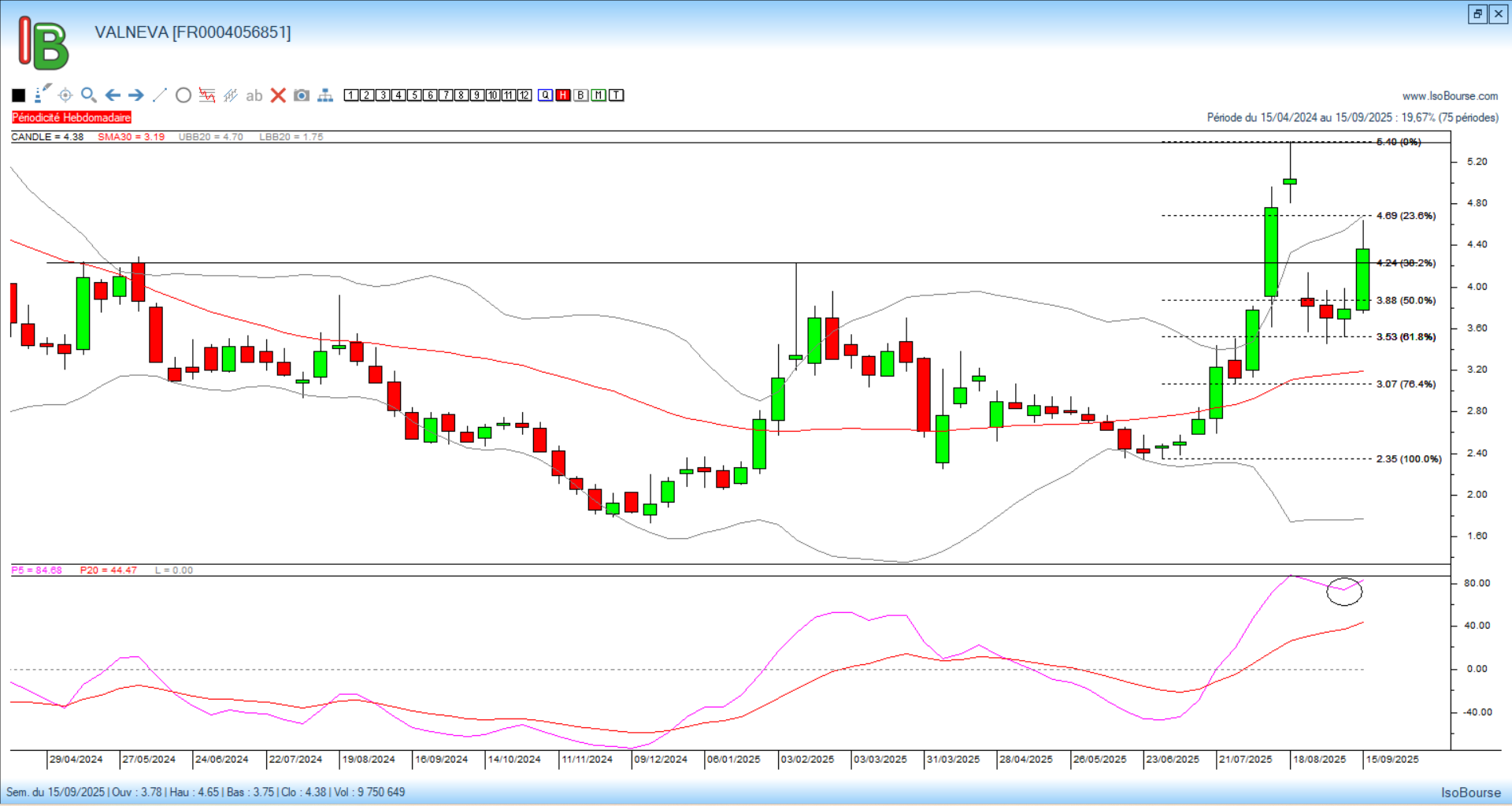Click the 03/02/2025 date axis label
The image size is (1512, 806).
807,760
